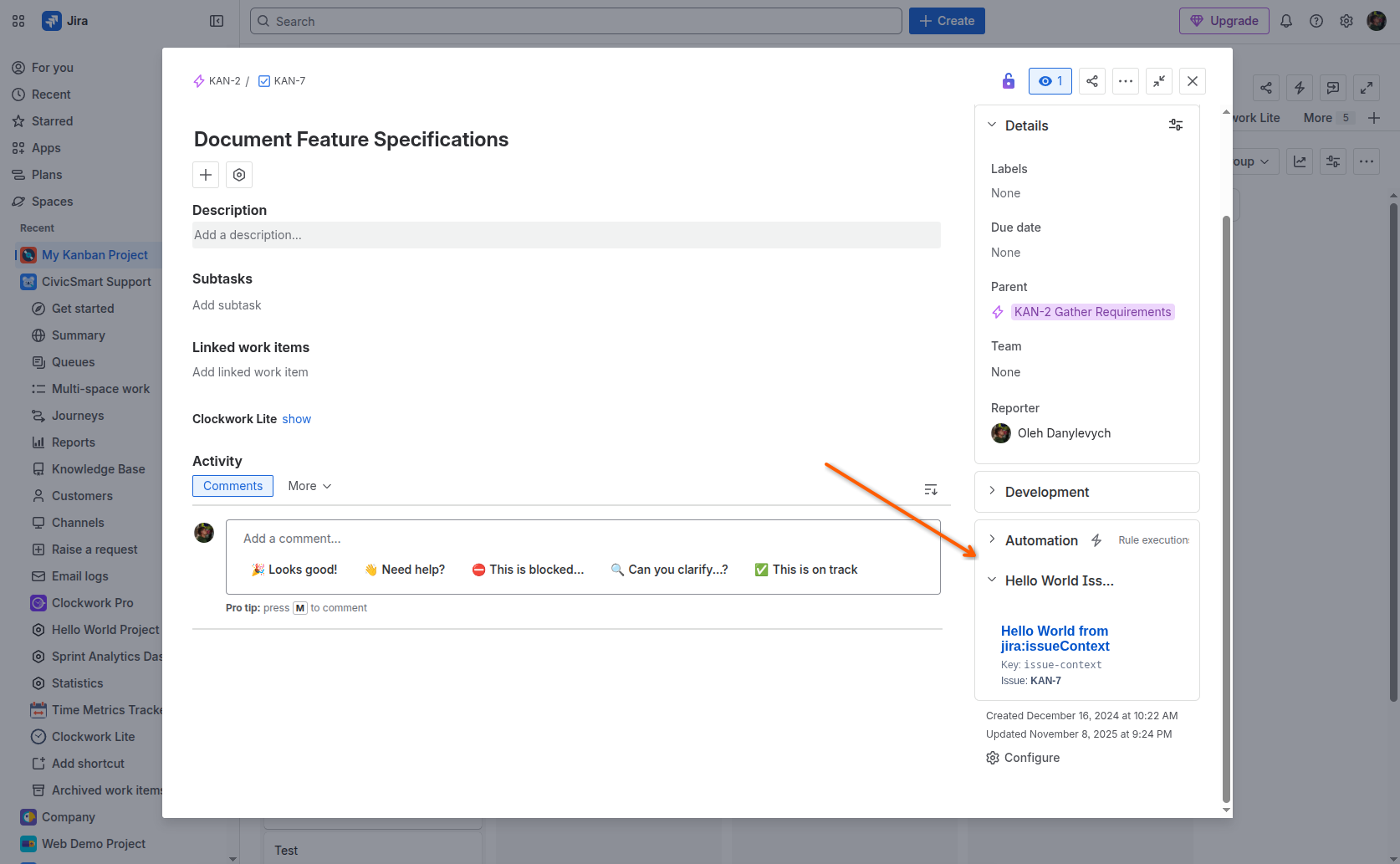This screenshot has width=1400, height=864.
Task: Open Apps in the sidebar
Action: point(46,148)
